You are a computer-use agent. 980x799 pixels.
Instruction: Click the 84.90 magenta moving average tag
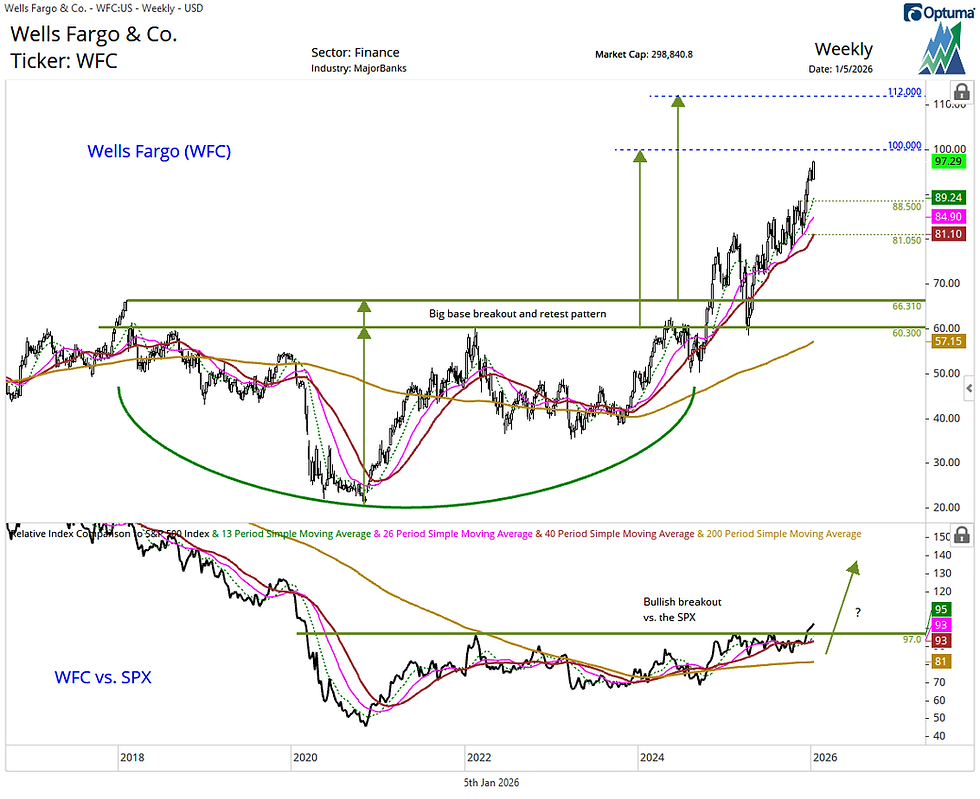pos(948,216)
